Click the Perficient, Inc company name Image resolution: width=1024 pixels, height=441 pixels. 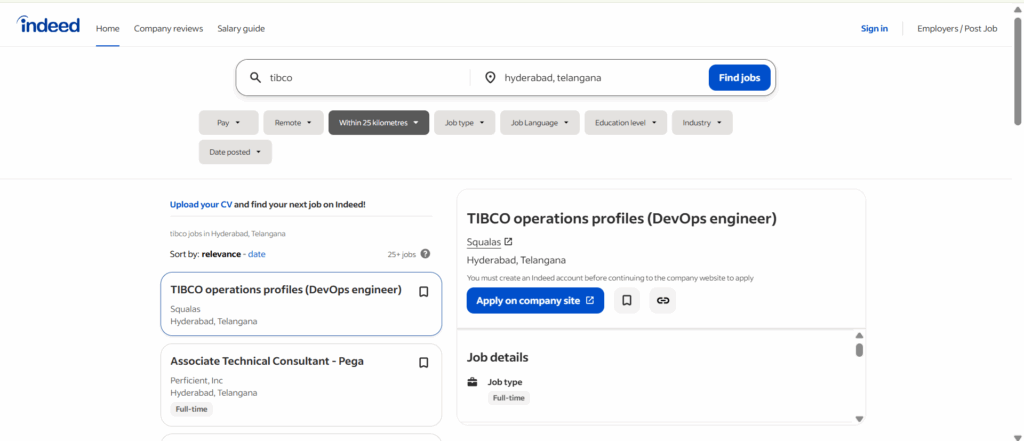(x=197, y=380)
